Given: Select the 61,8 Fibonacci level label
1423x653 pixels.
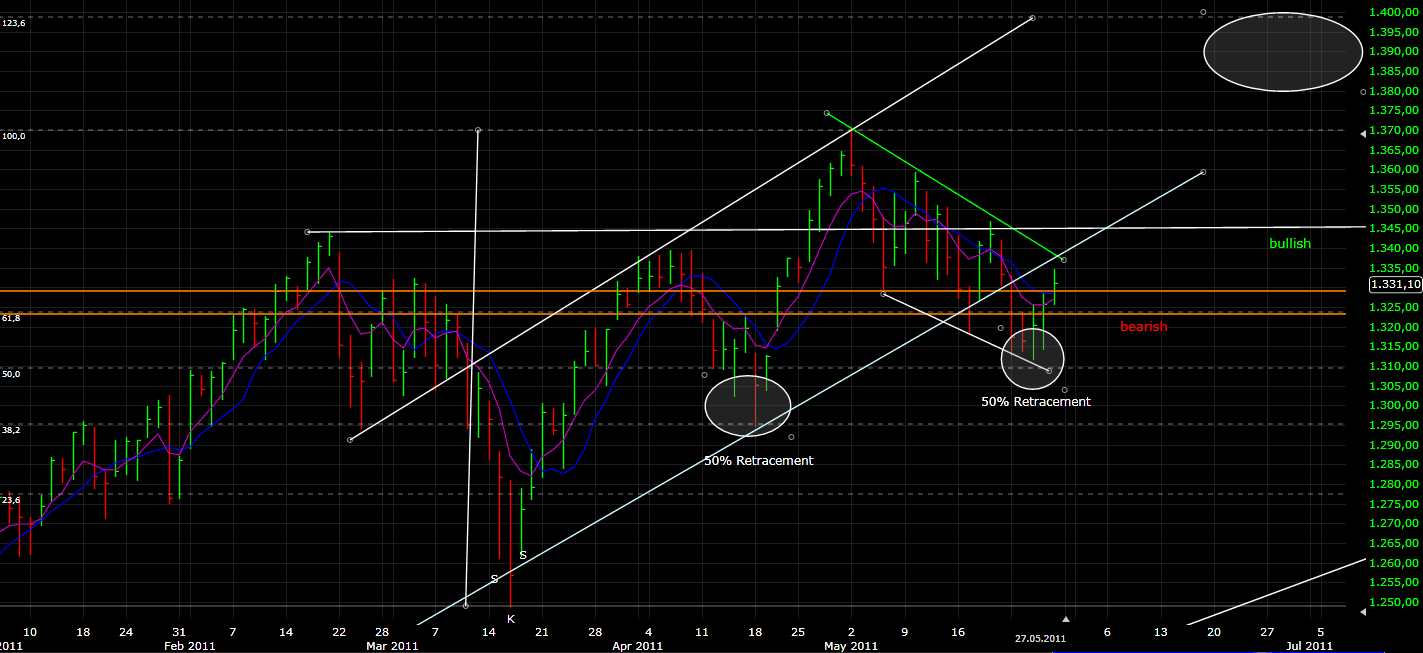Looking at the screenshot, I should (12, 318).
